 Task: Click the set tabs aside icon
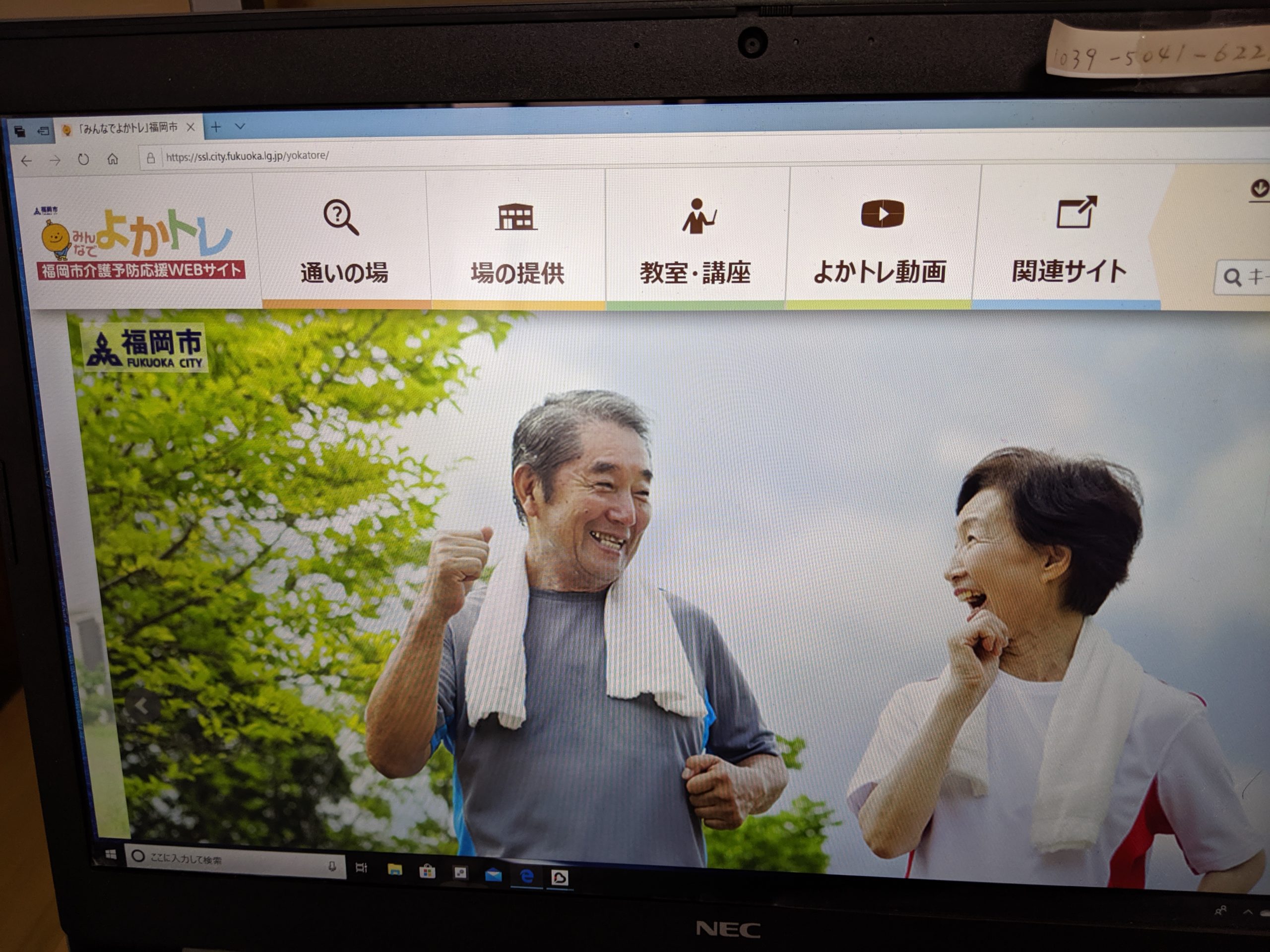[x=43, y=131]
